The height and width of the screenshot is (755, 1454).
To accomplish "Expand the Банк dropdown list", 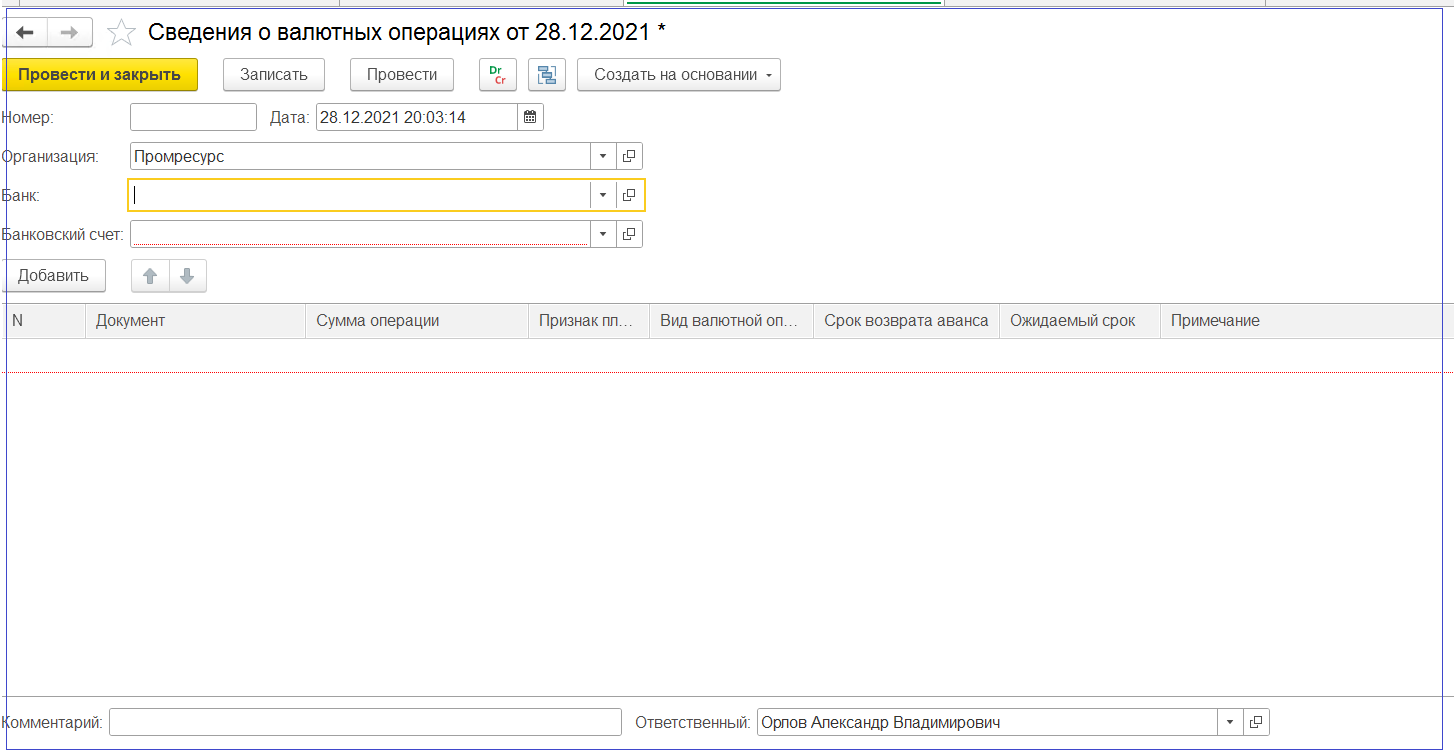I will pos(603,195).
